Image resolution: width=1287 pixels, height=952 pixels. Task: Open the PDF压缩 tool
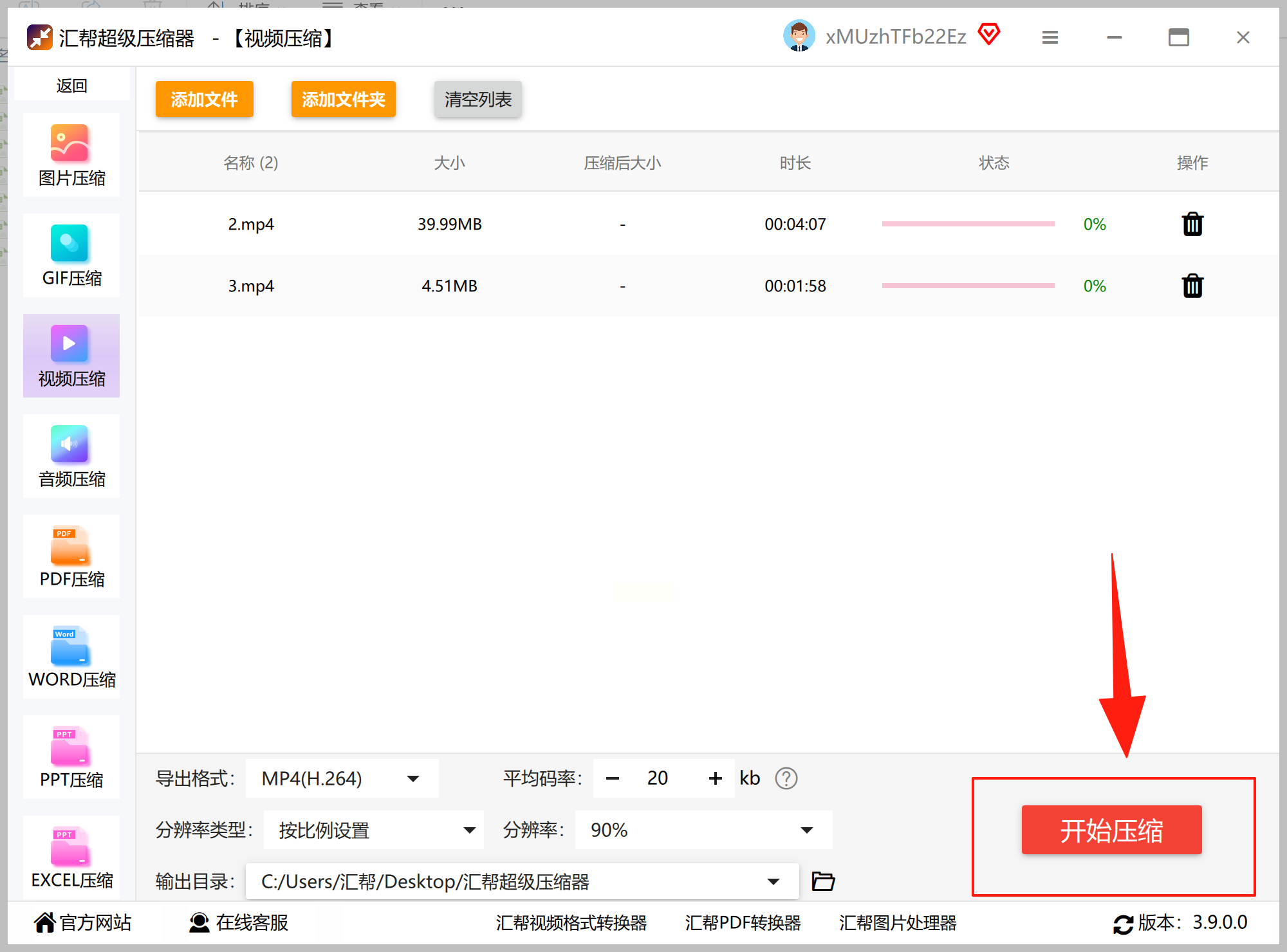coord(71,556)
